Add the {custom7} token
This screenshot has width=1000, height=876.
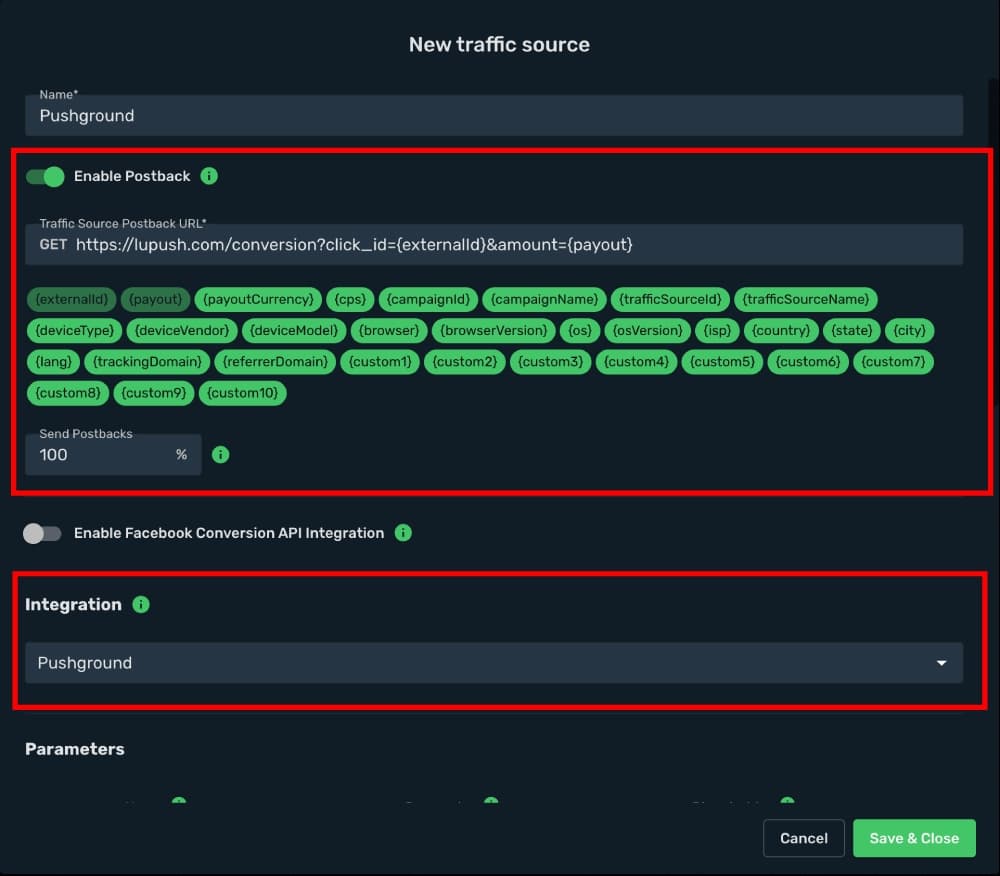(x=893, y=362)
